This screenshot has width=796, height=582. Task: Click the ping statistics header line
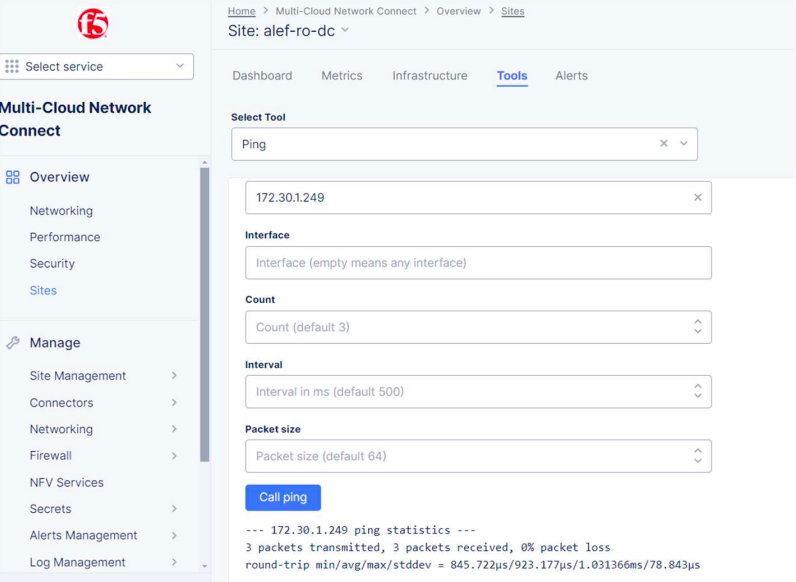(360, 530)
